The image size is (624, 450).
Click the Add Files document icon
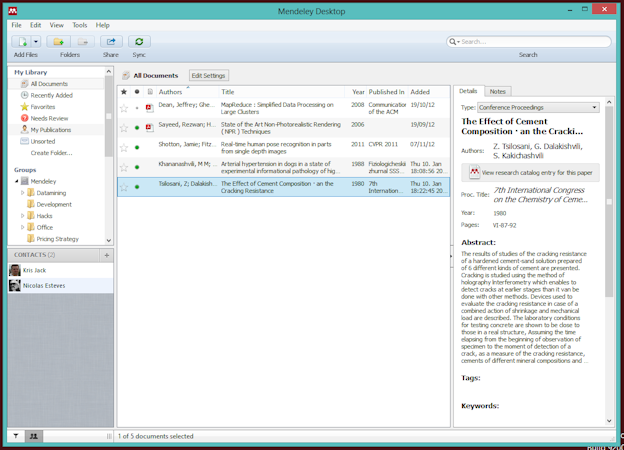[x=22, y=41]
